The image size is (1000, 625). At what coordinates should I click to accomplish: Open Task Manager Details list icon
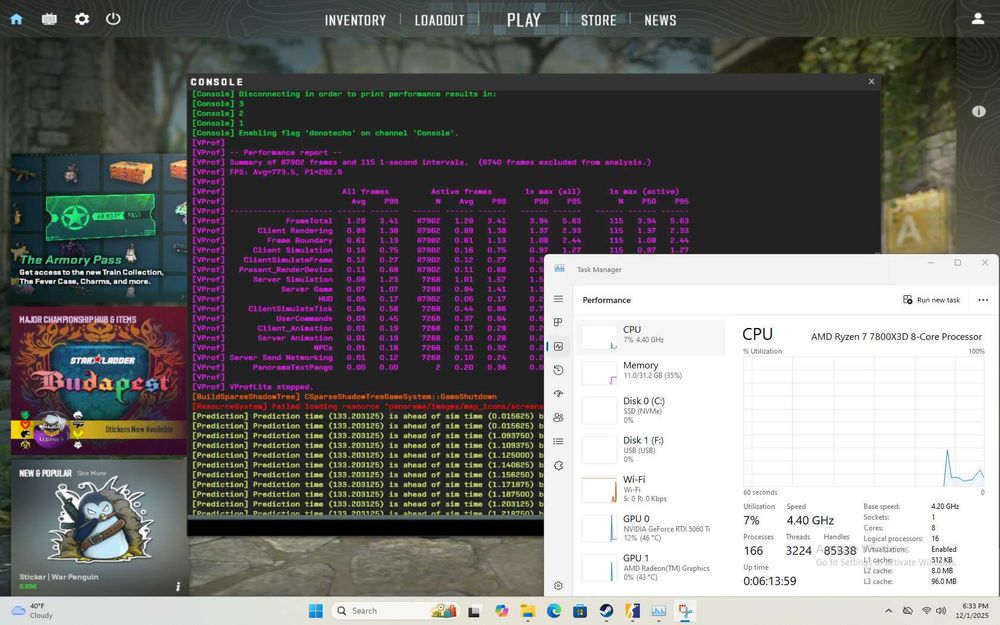click(559, 441)
